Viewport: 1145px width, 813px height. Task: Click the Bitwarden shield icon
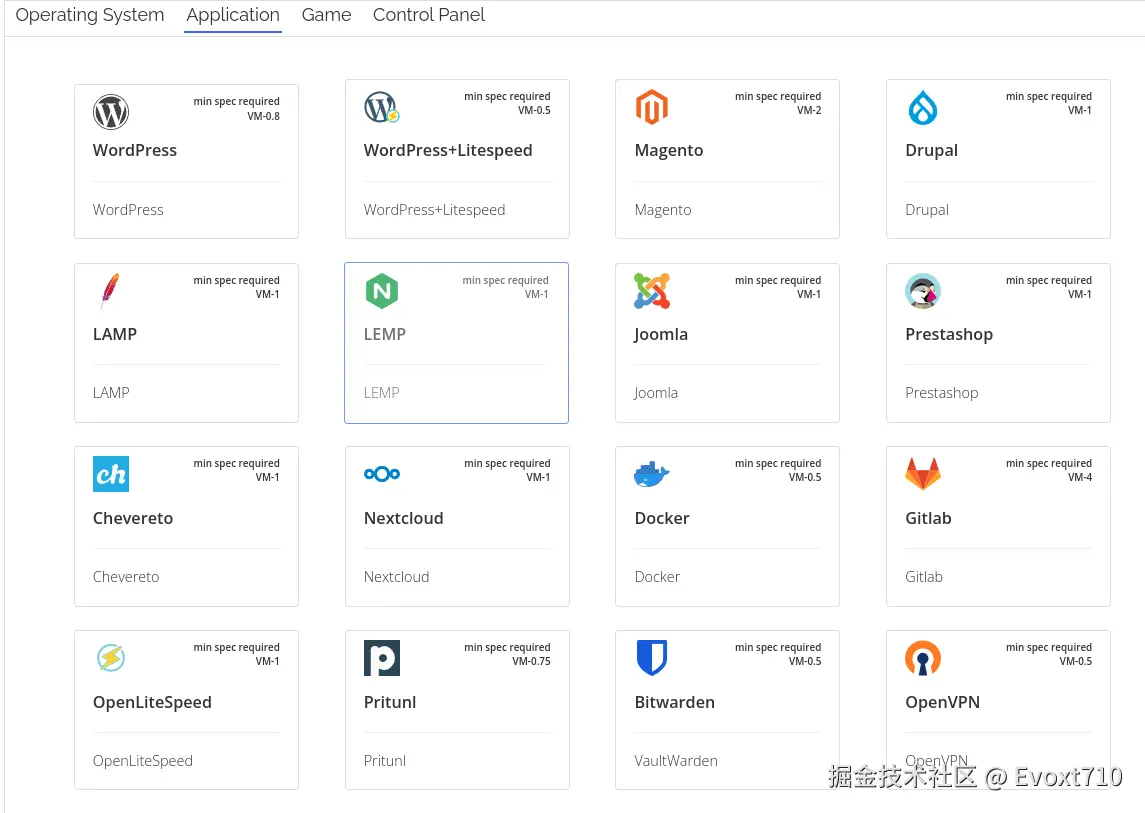(x=651, y=658)
